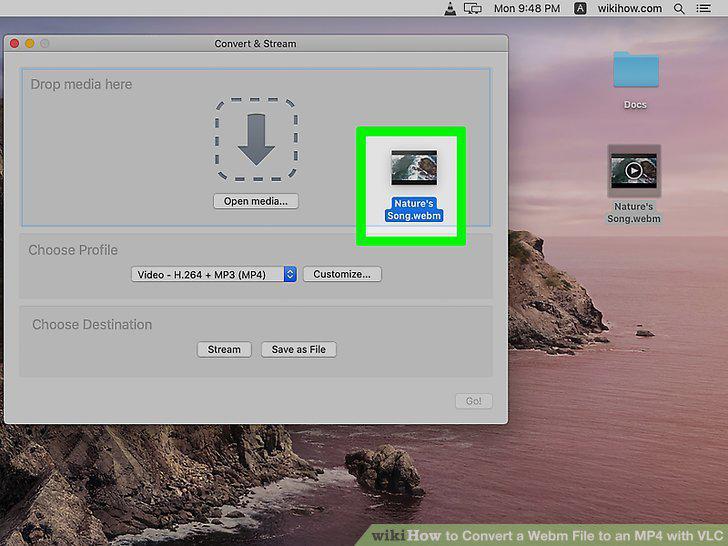Close the Convert & Stream window
This screenshot has width=728, height=546.
point(14,43)
